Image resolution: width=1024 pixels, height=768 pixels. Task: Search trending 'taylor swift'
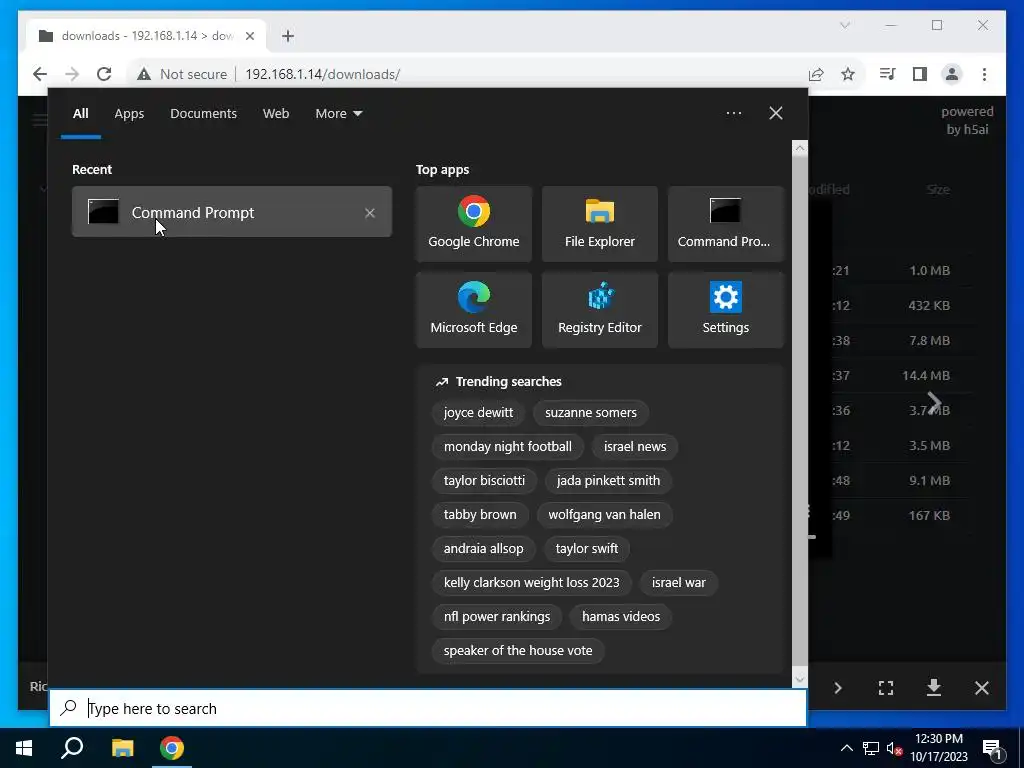[x=586, y=549]
